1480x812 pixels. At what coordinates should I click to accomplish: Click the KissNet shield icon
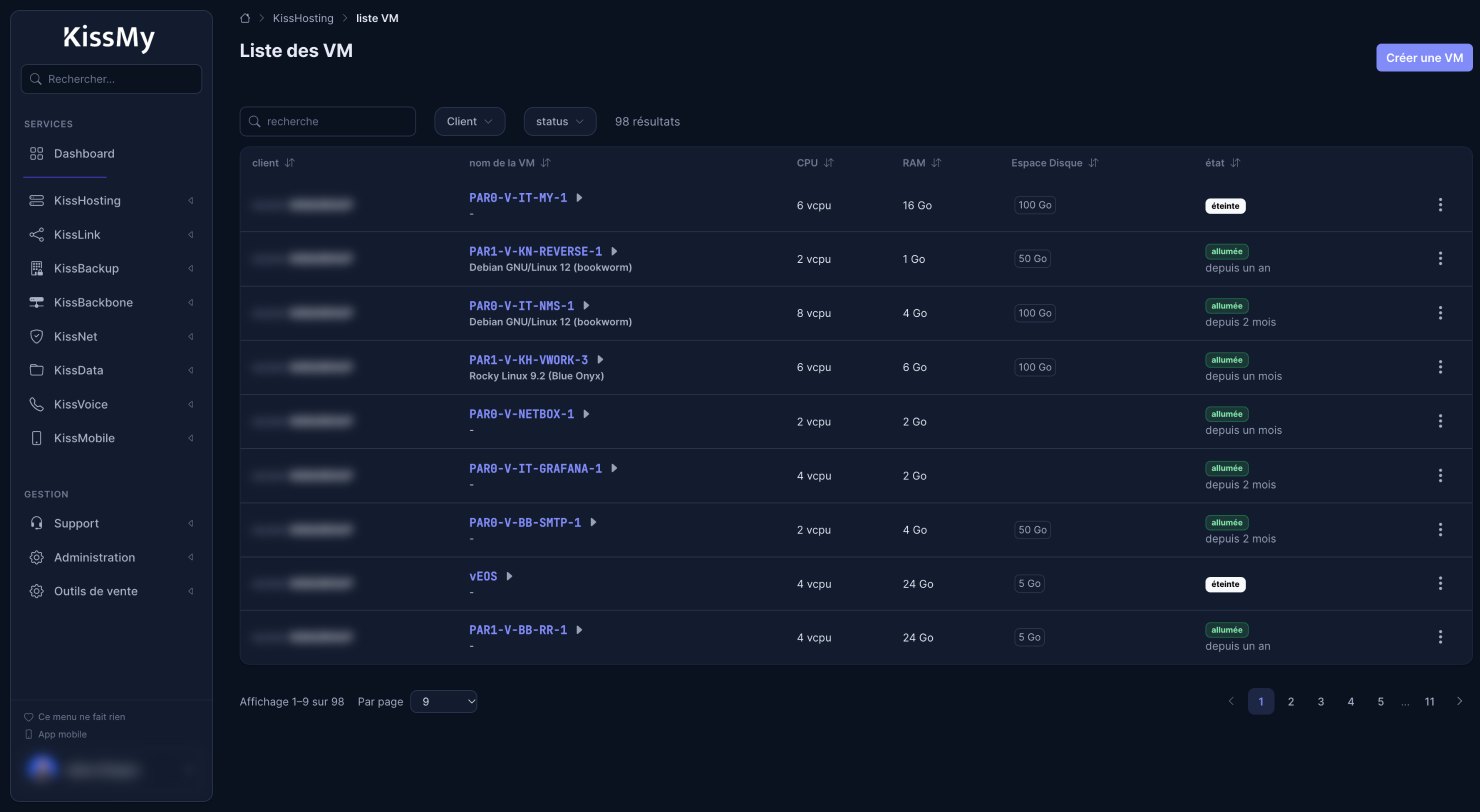coord(37,336)
